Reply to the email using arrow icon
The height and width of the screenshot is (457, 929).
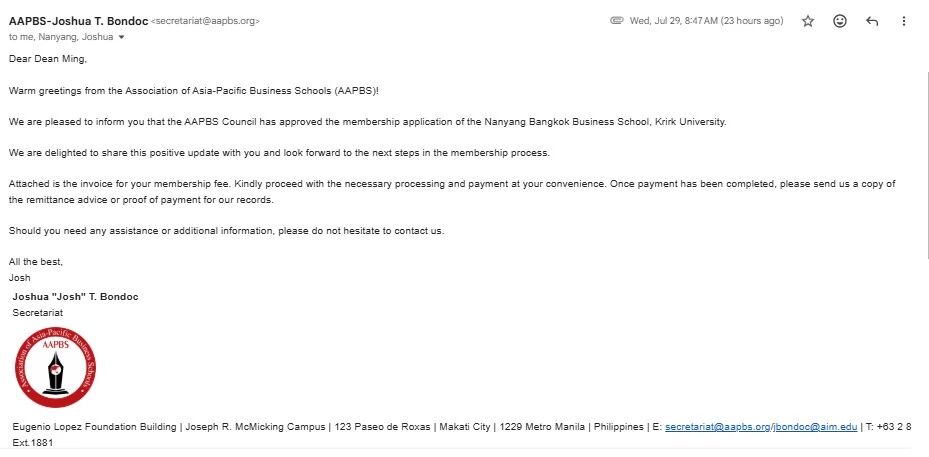(x=872, y=21)
